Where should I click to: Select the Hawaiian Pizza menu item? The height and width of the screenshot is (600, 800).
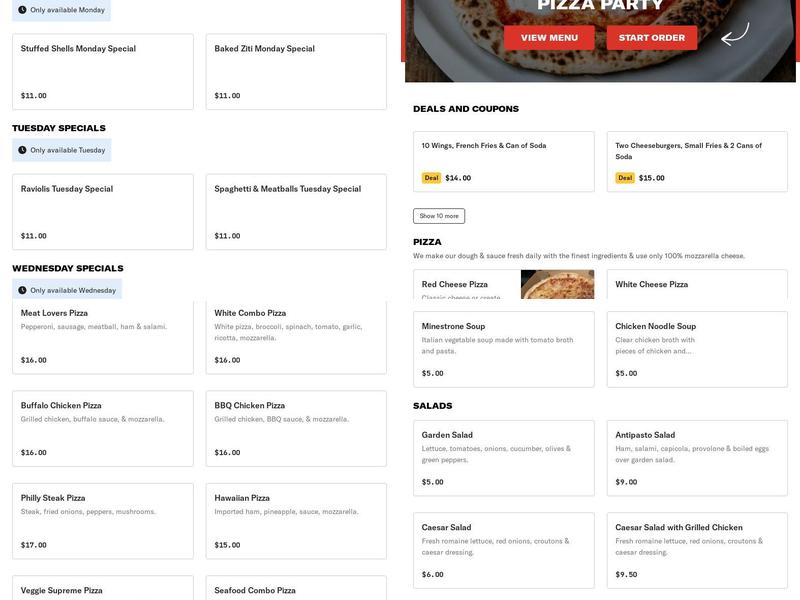click(295, 520)
